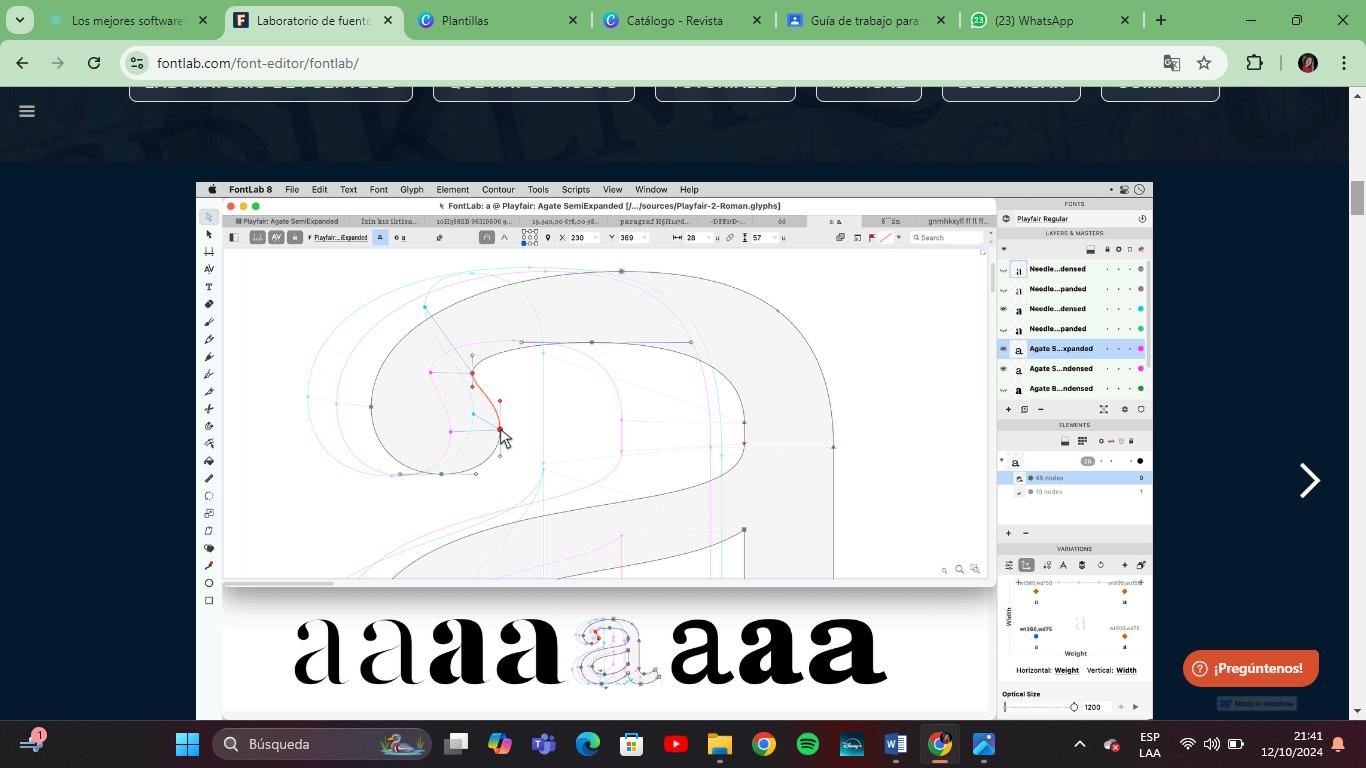Open Spotify from the taskbar
Viewport: 1366px width, 768px height.
coord(808,744)
